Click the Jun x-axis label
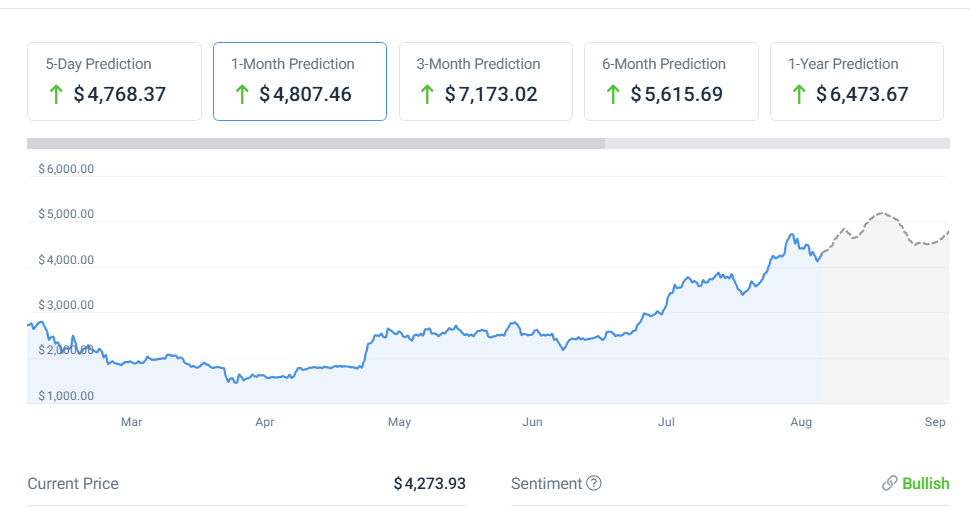This screenshot has height=508, width=970. click(533, 422)
